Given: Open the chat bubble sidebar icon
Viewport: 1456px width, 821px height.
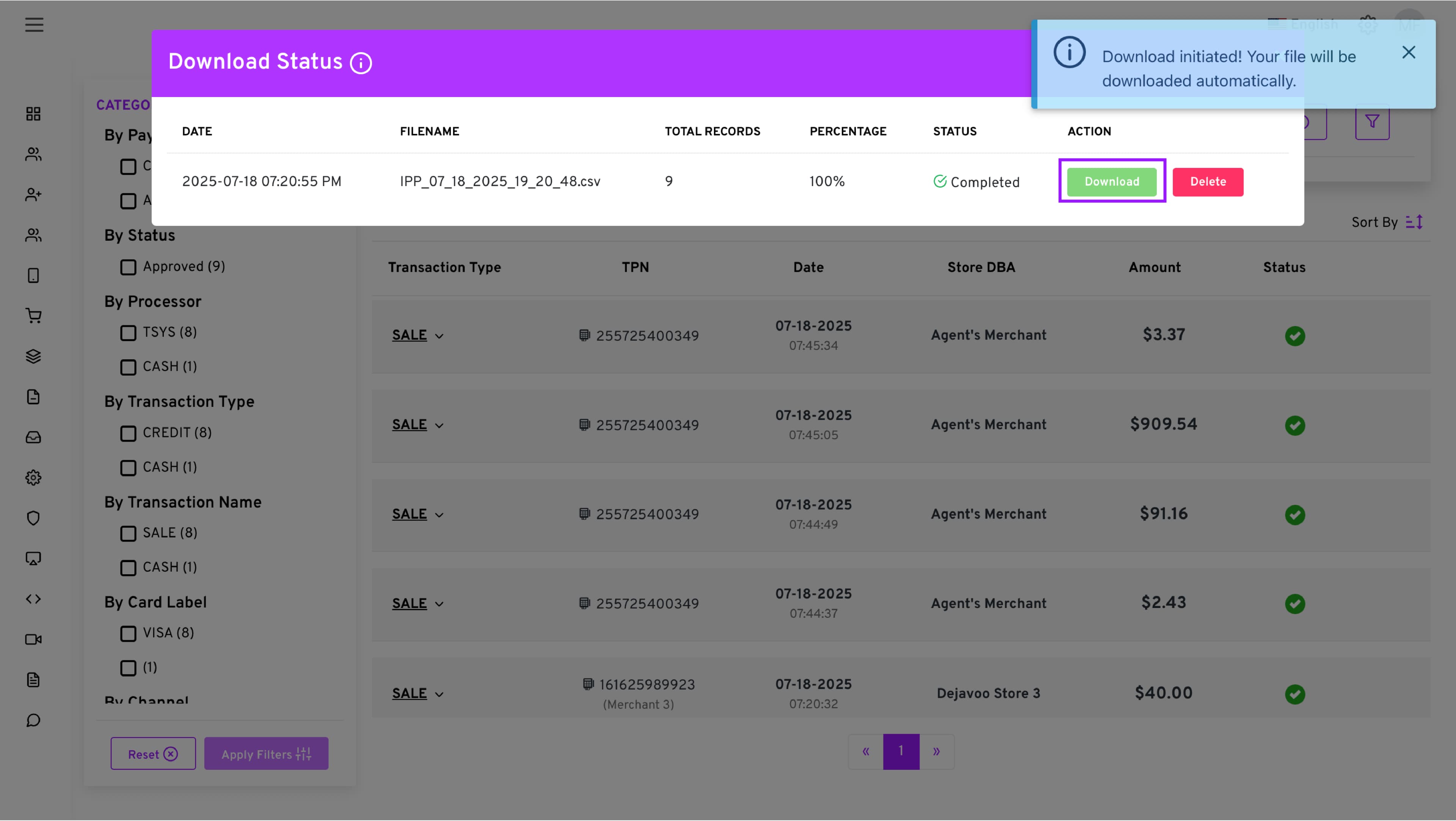Looking at the screenshot, I should (33, 721).
